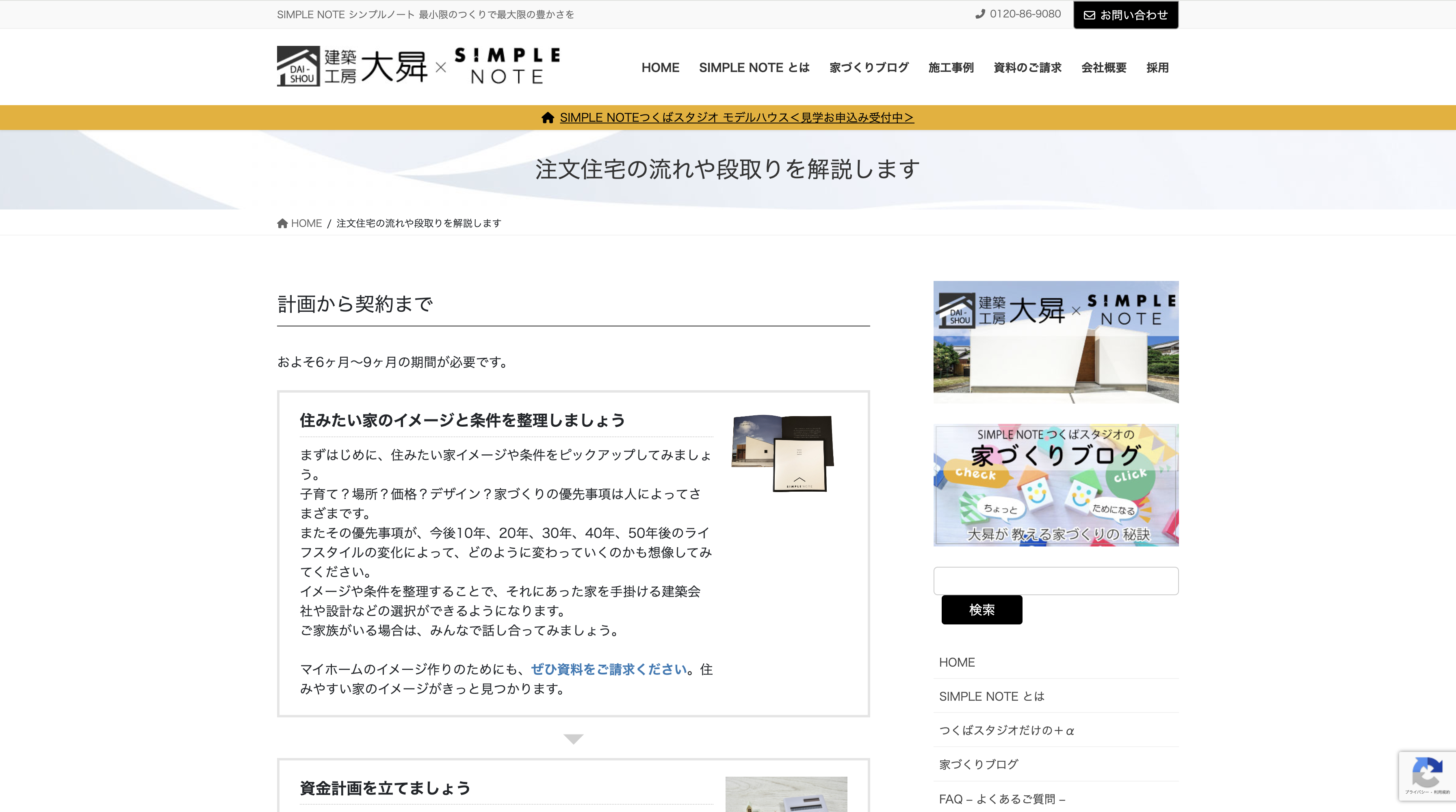Open SIMPLE NOTE とは in the sidebar menu
Image resolution: width=1456 pixels, height=812 pixels.
point(991,696)
